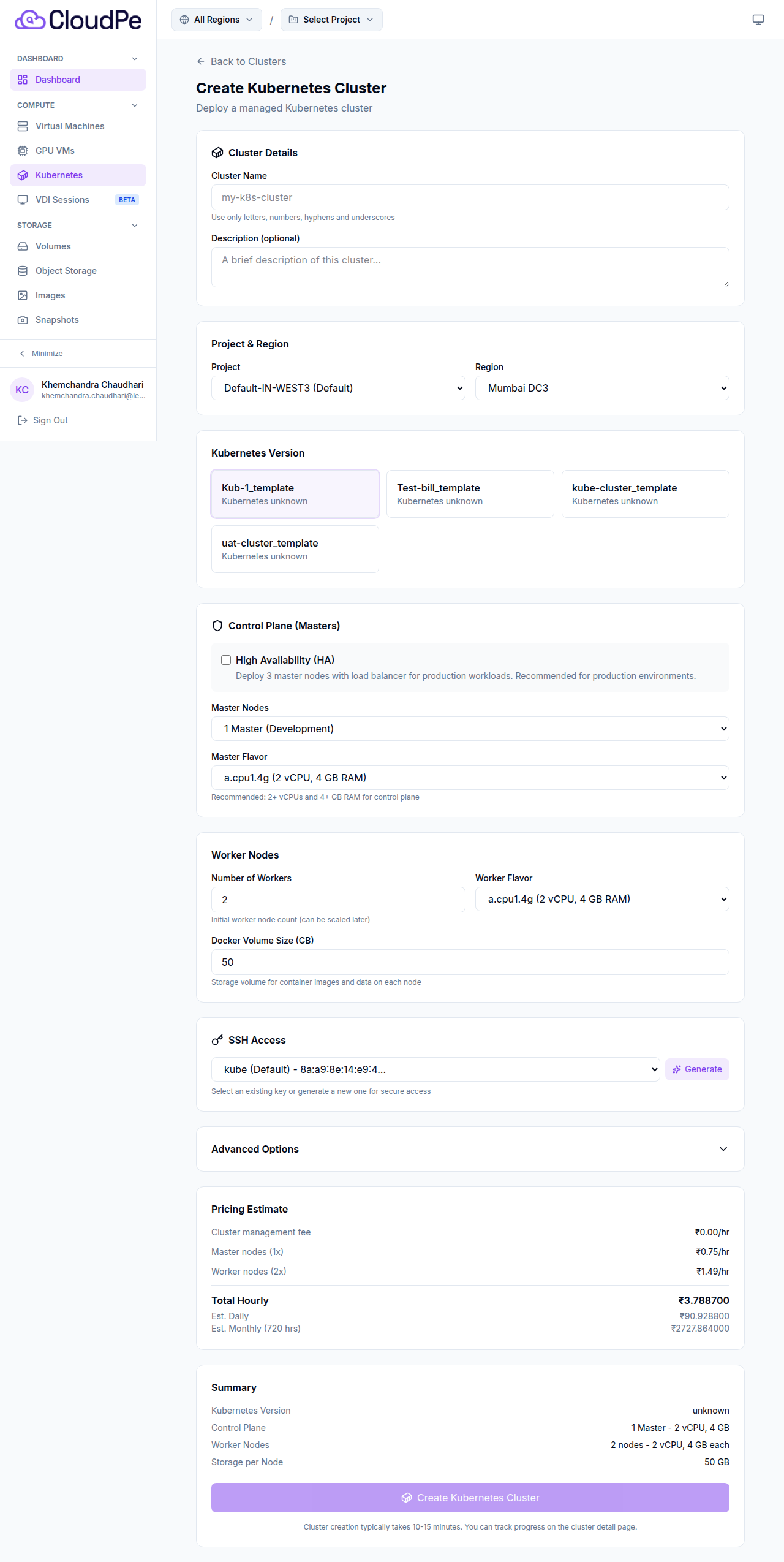This screenshot has width=784, height=1562.
Task: Collapse the COMPUTE sidebar section
Action: click(x=78, y=105)
